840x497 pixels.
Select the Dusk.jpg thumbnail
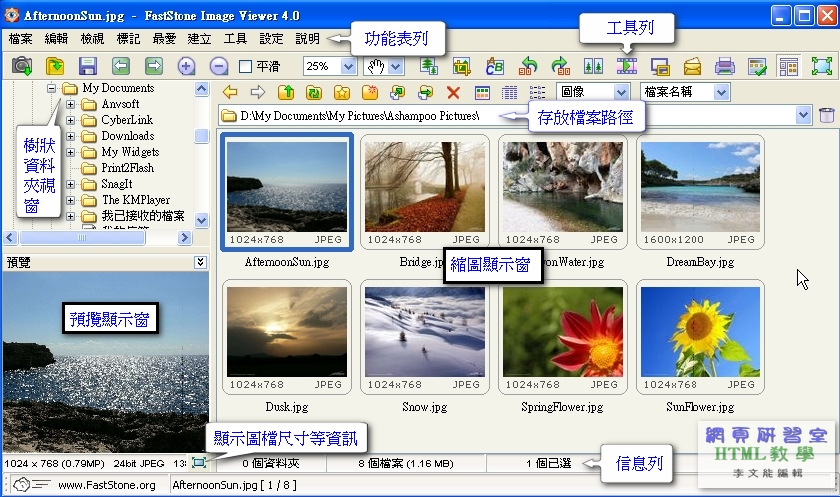(x=287, y=337)
